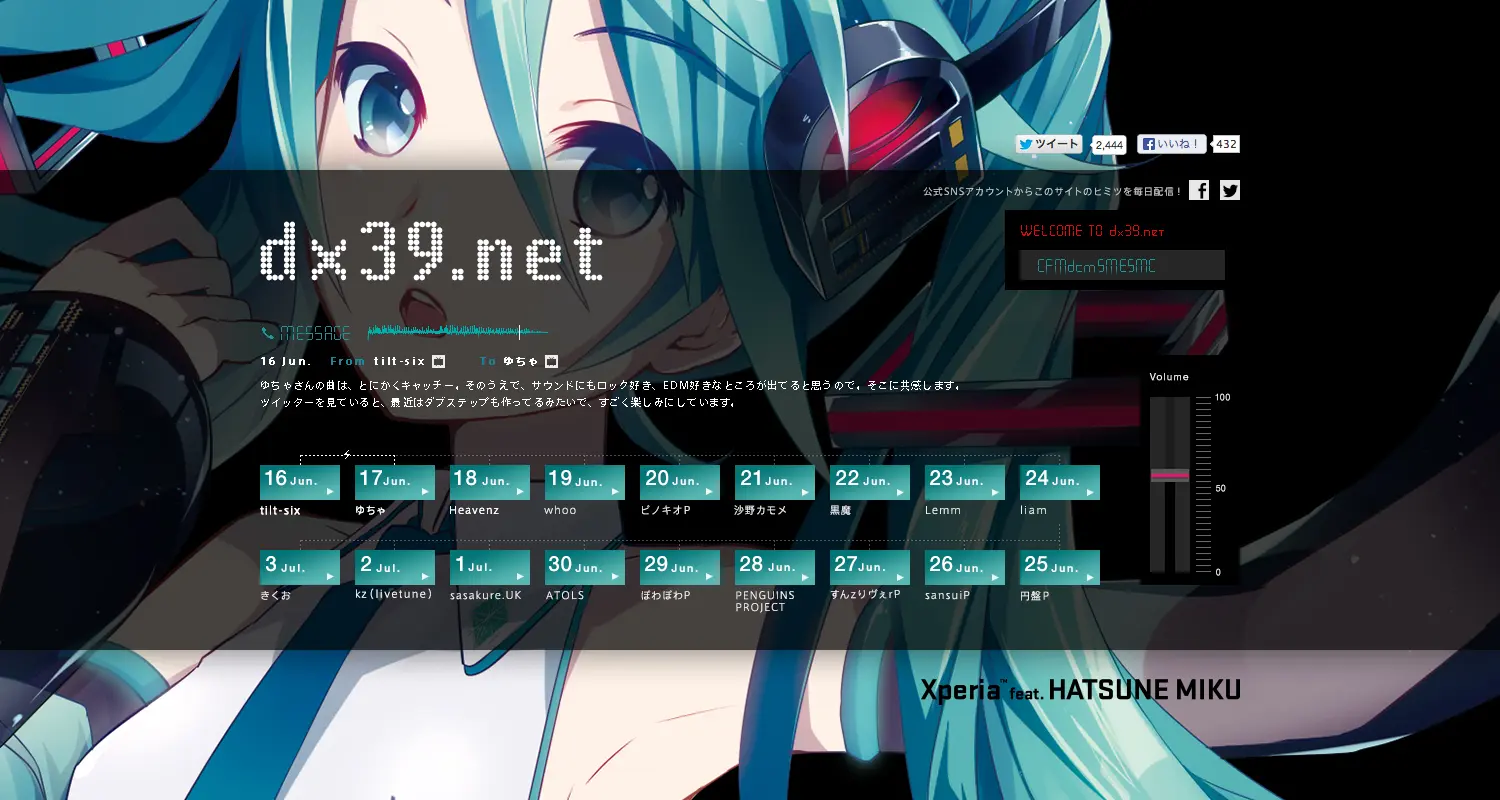Play the 3 Jul. きくお message
This screenshot has height=800, width=1500.
coord(300,567)
